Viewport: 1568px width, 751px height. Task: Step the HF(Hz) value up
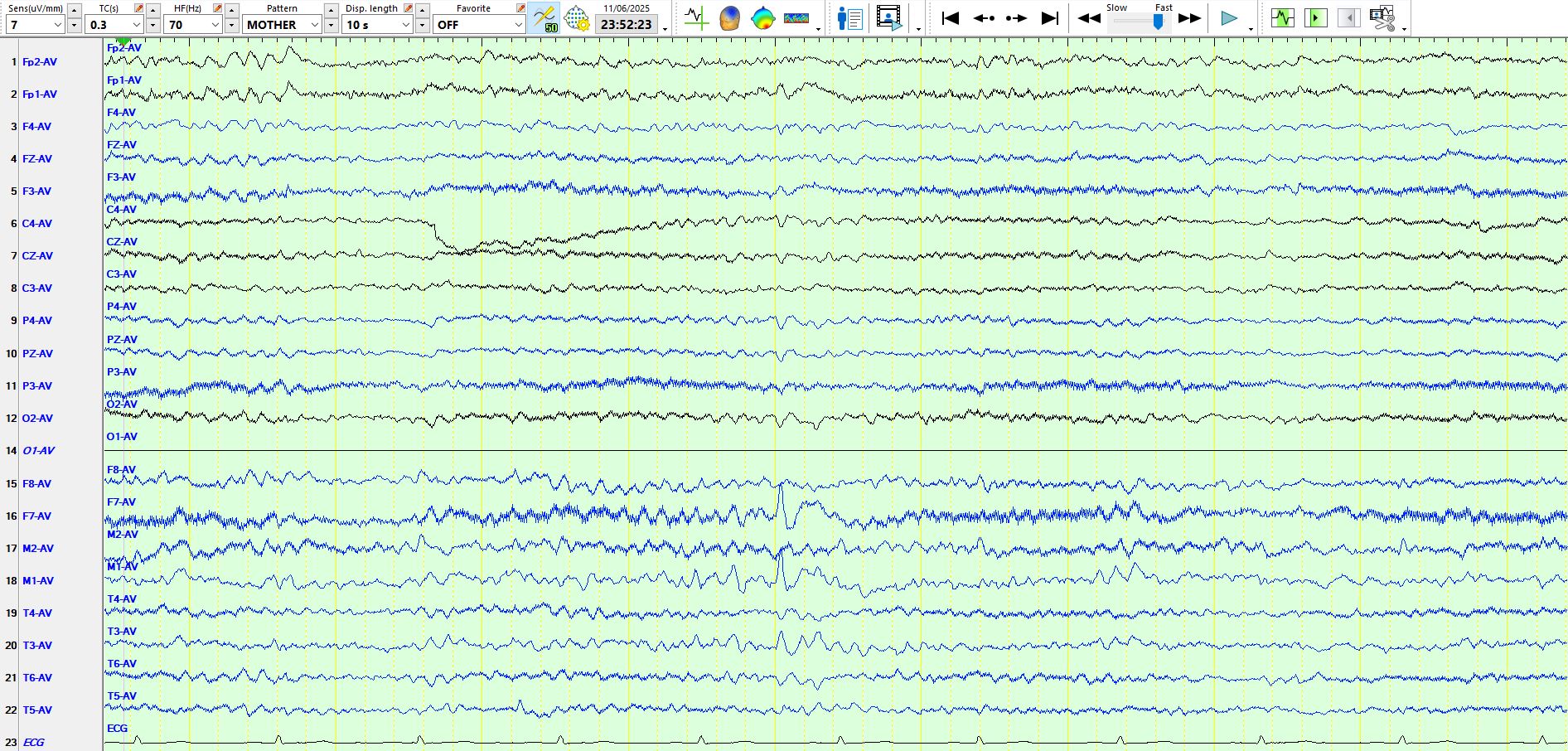[232, 10]
